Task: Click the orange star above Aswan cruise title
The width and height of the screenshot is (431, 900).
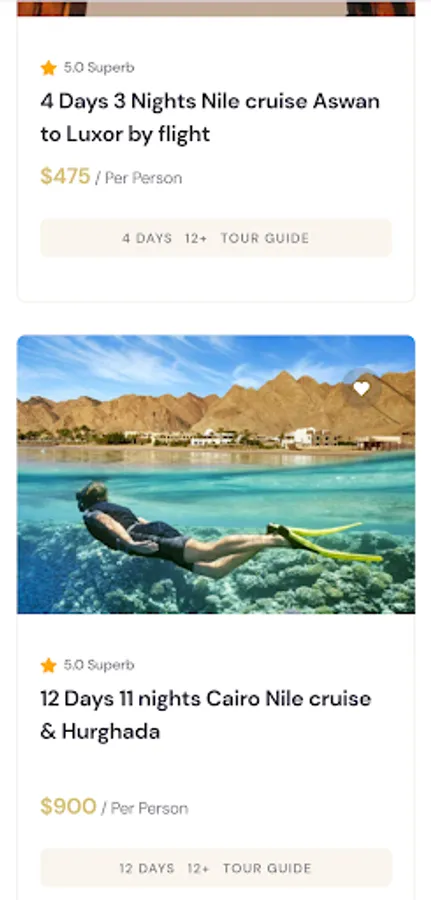Action: coord(49,68)
